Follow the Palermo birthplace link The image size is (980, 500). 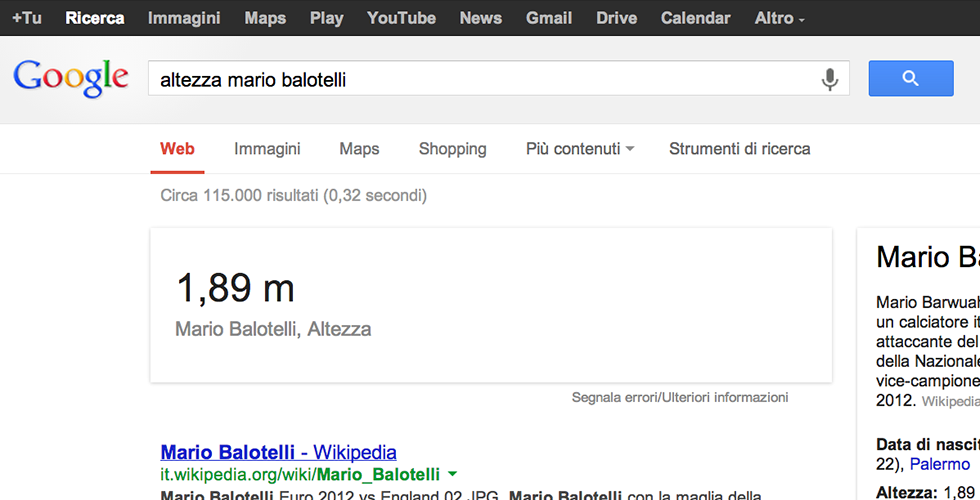click(939, 464)
